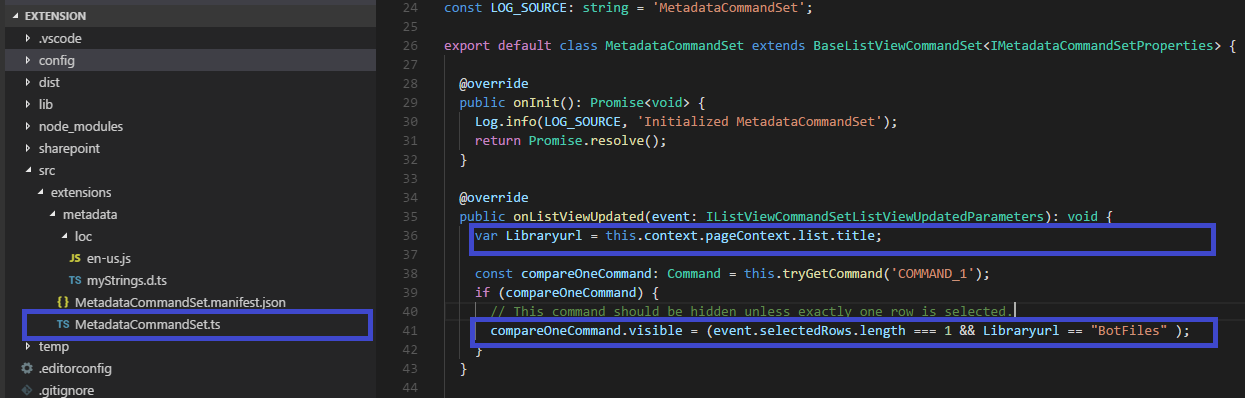Click the Libraryurl variable declaration on line 36
This screenshot has width=1245, height=398.
click(x=544, y=236)
